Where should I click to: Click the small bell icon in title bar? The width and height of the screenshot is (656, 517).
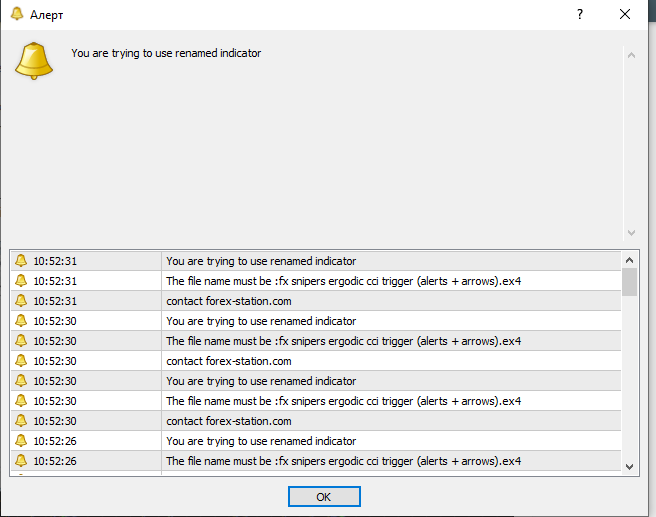click(17, 15)
